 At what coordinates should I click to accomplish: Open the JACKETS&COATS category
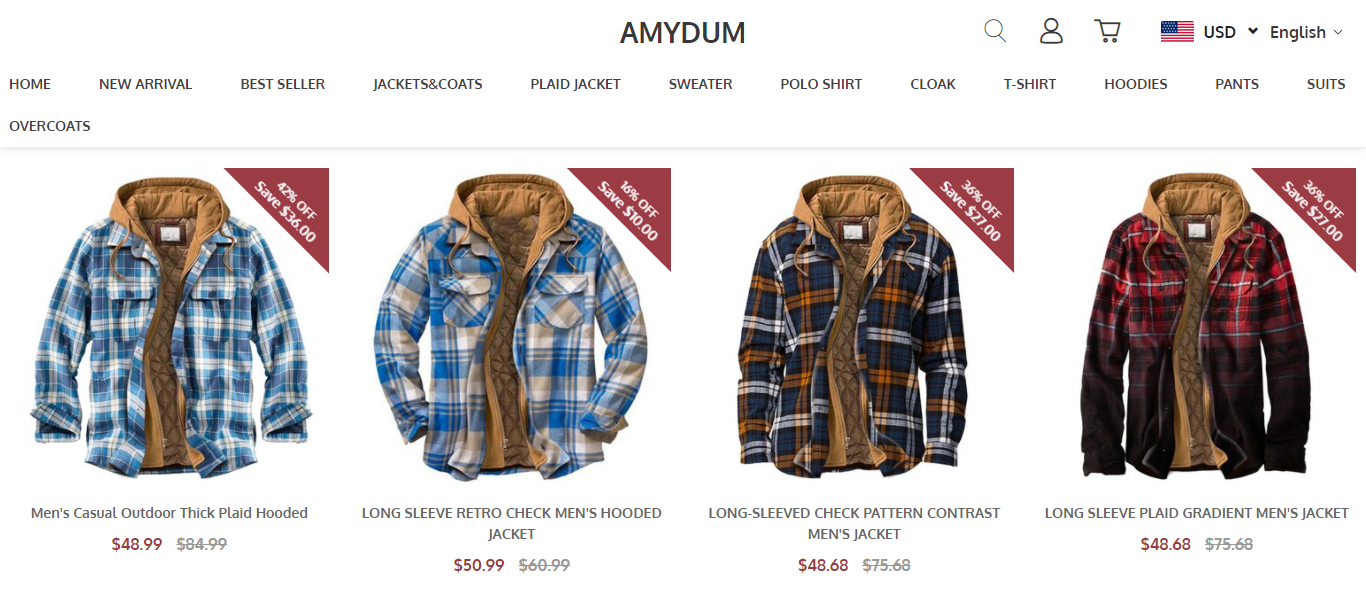tap(428, 84)
